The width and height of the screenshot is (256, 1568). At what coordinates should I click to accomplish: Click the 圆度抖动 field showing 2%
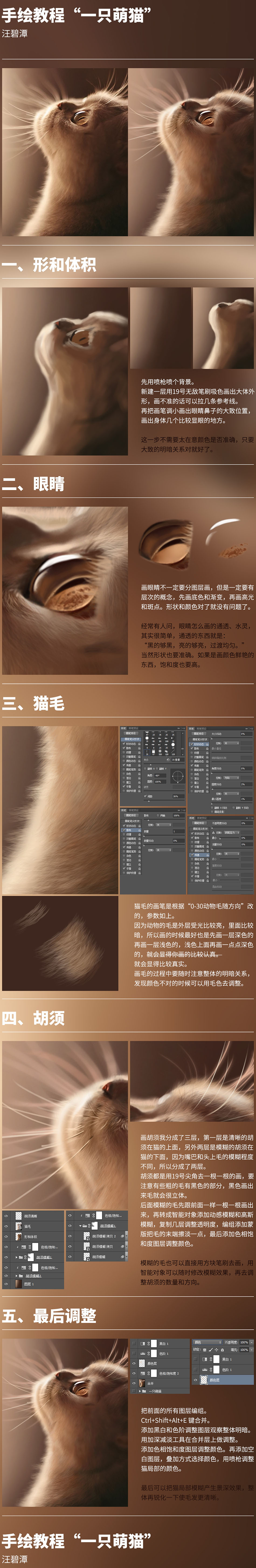pyautogui.click(x=246, y=785)
